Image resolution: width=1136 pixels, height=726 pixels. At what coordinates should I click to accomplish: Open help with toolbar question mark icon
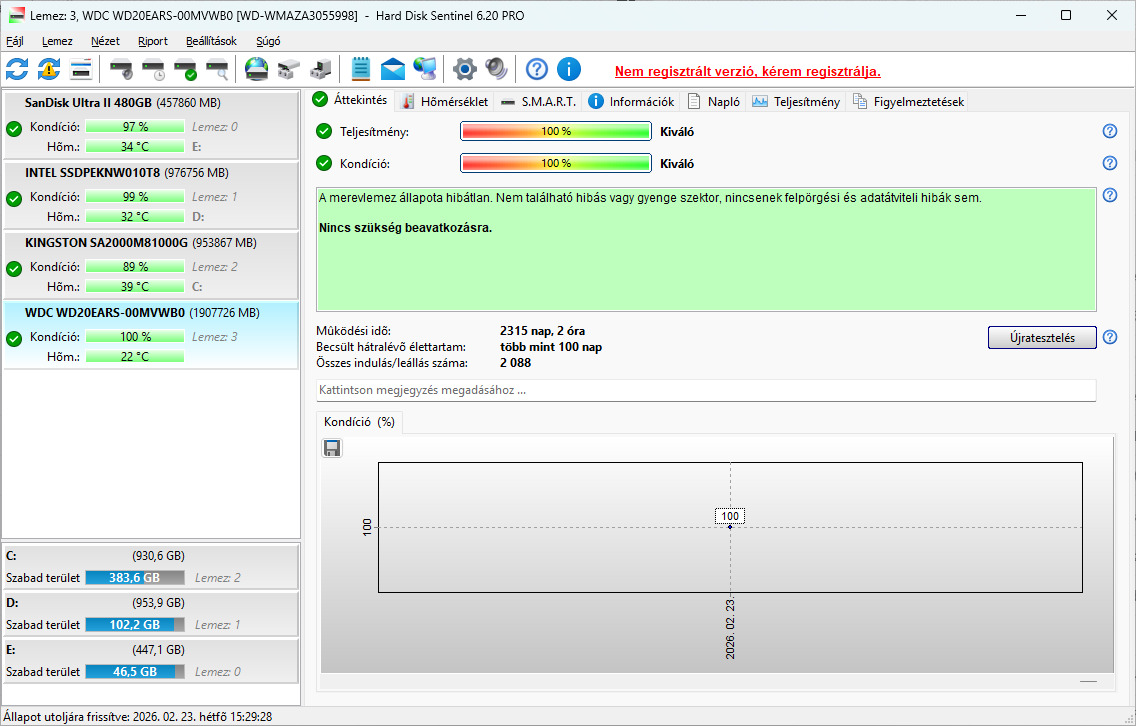coord(537,70)
